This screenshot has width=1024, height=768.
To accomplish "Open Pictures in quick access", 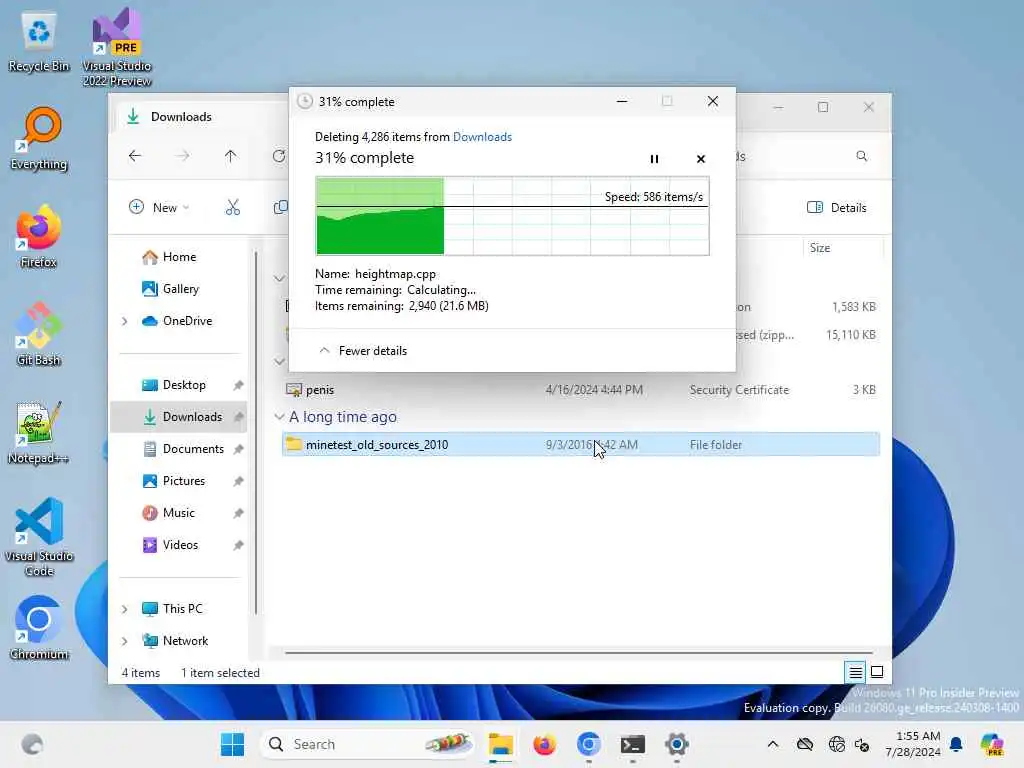I will tap(174, 481).
